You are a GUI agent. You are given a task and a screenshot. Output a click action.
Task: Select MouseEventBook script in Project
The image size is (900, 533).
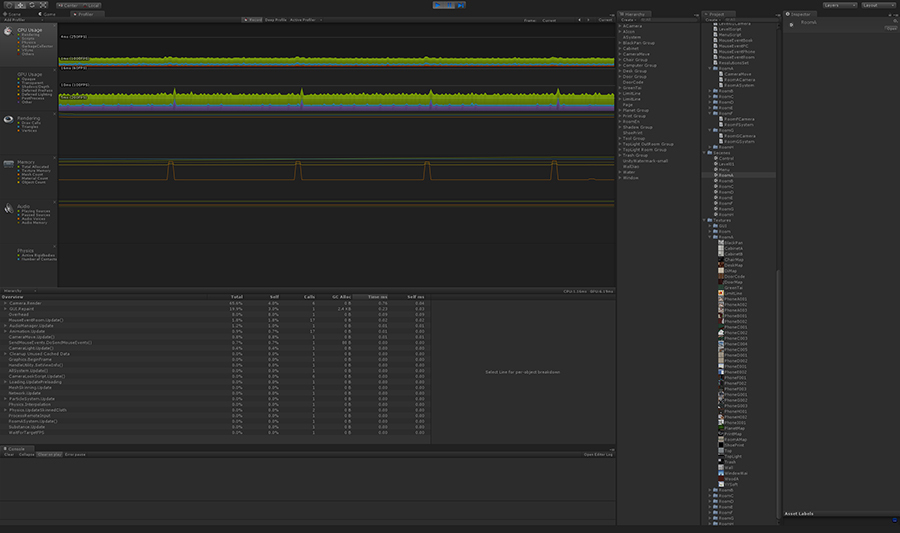735,40
